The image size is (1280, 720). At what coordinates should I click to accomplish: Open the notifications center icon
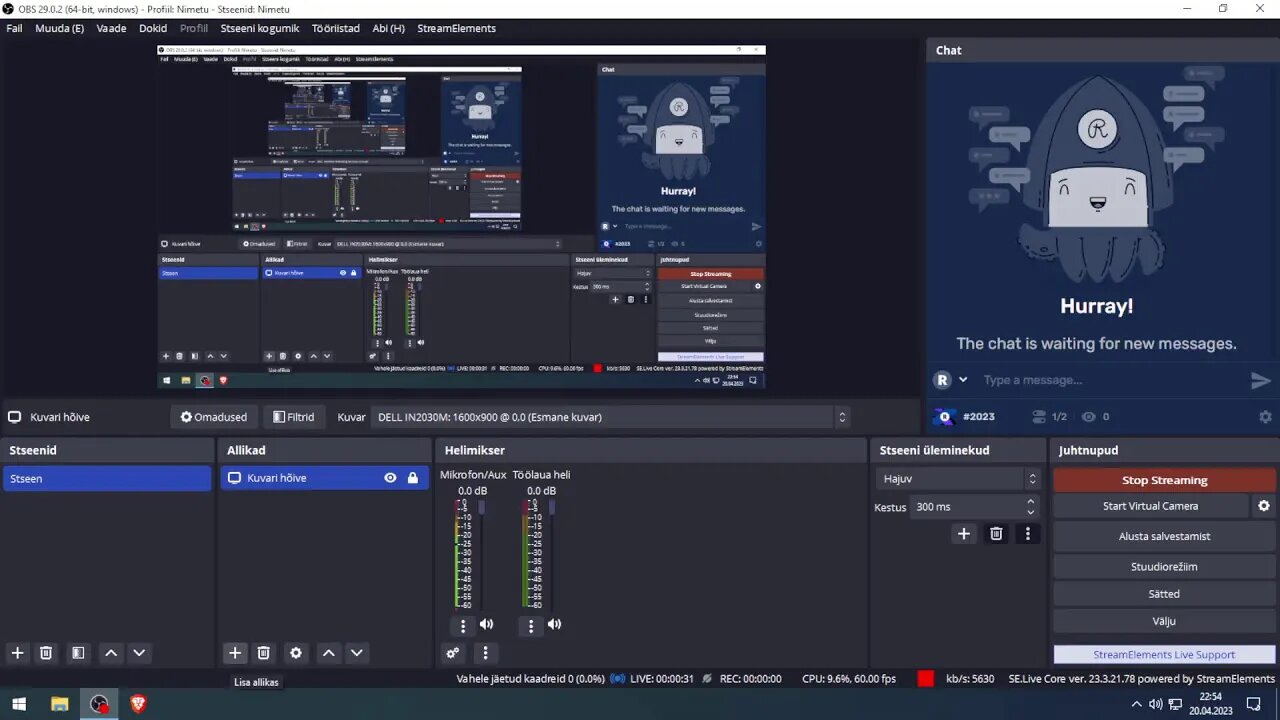coord(1253,704)
